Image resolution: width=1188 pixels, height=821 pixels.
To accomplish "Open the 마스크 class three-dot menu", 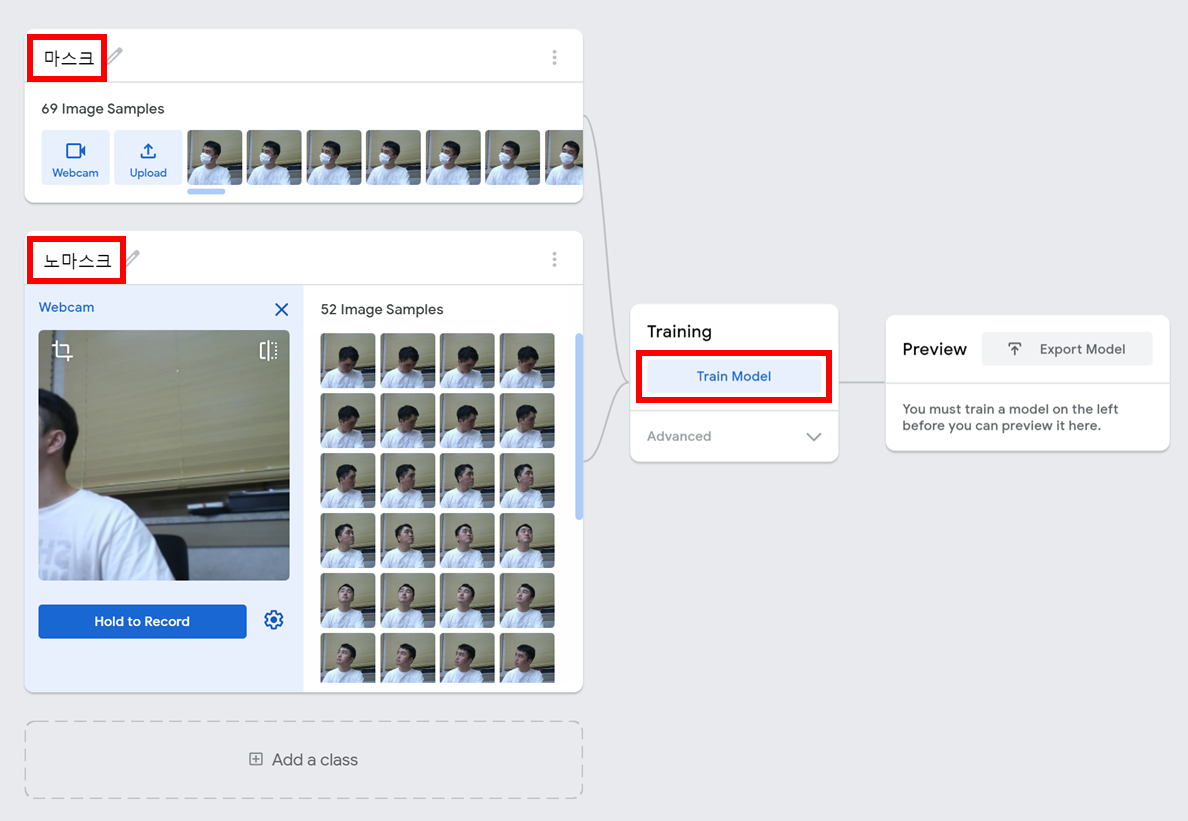I will (x=554, y=58).
